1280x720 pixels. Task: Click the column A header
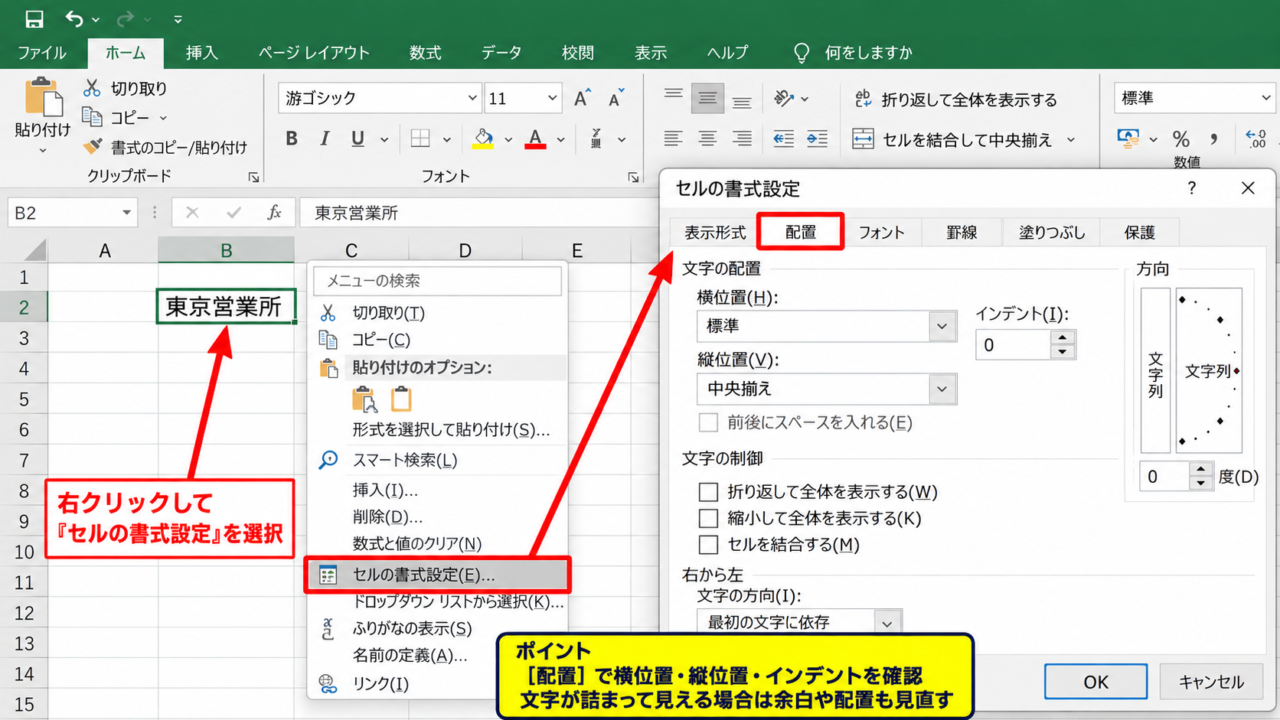point(104,250)
